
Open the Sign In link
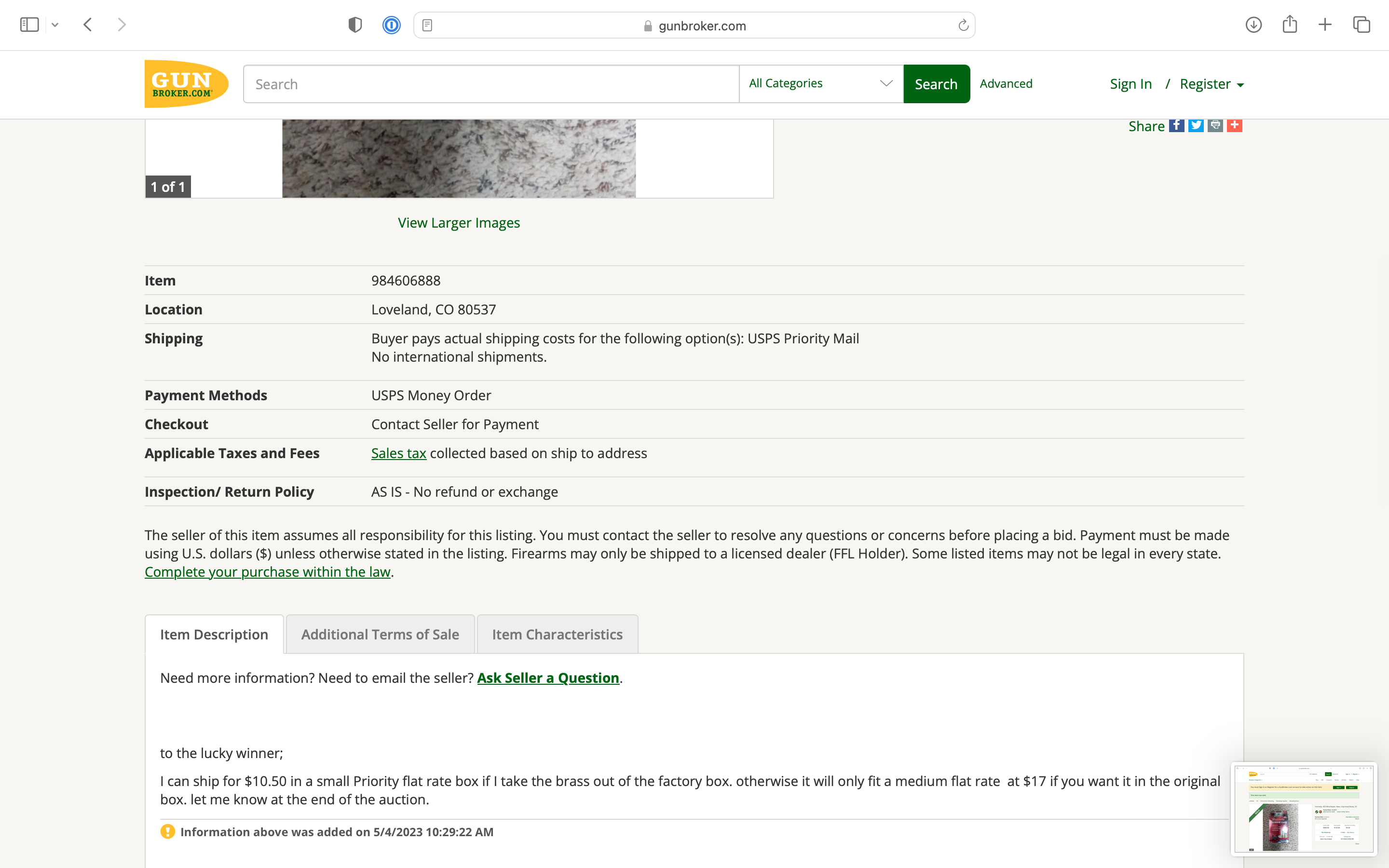coord(1130,84)
